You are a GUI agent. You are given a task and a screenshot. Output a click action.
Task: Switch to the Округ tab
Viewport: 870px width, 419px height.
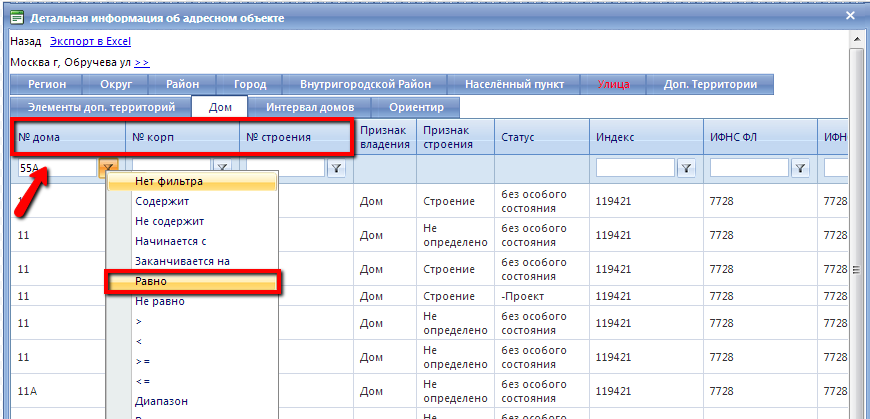116,84
